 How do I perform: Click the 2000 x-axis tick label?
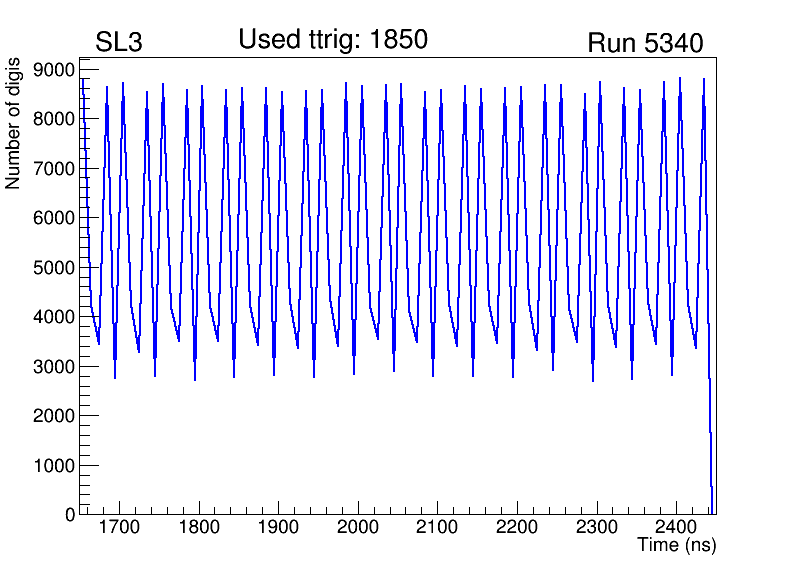[359, 527]
